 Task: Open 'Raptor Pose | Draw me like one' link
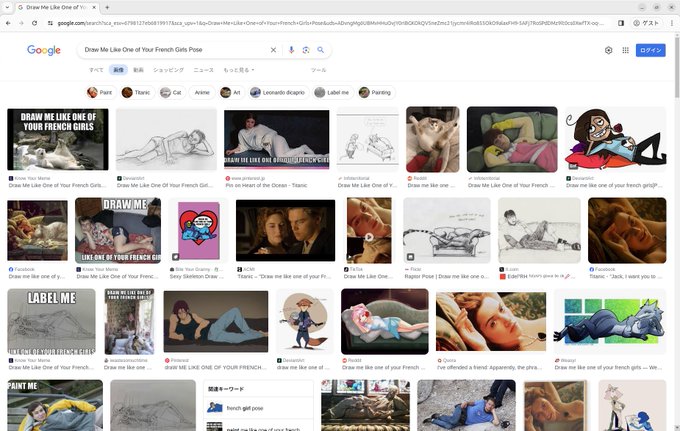click(x=446, y=276)
